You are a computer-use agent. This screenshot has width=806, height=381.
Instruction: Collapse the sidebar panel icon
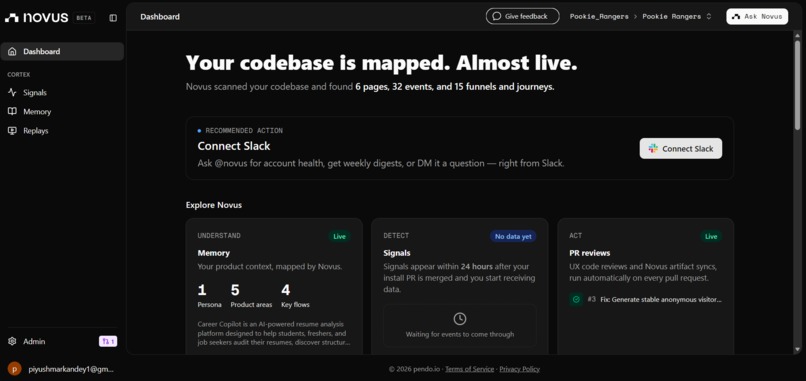[x=113, y=18]
